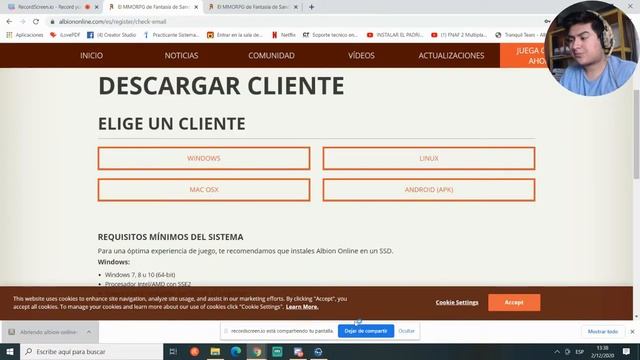Viewport: 640px width, 360px height.
Task: Open File Explorer from the taskbar
Action: tap(215, 351)
